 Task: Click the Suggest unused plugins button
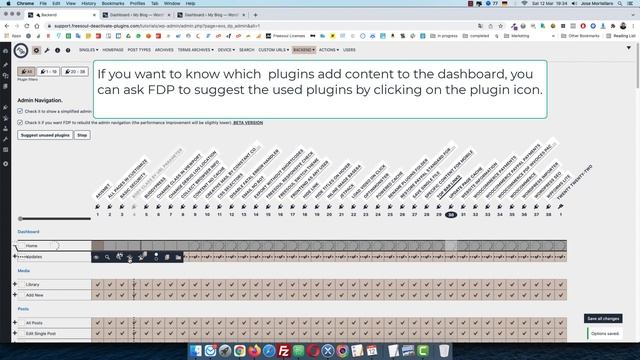(45, 135)
